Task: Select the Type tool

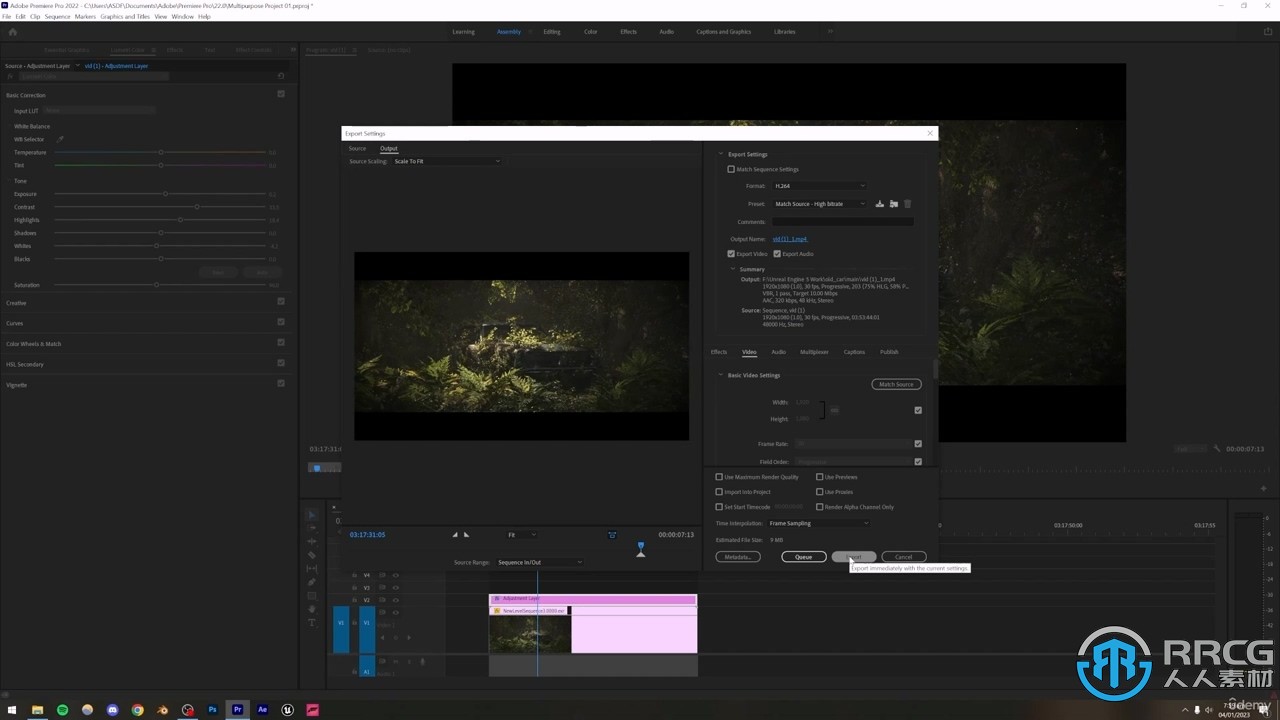Action: pos(311,622)
